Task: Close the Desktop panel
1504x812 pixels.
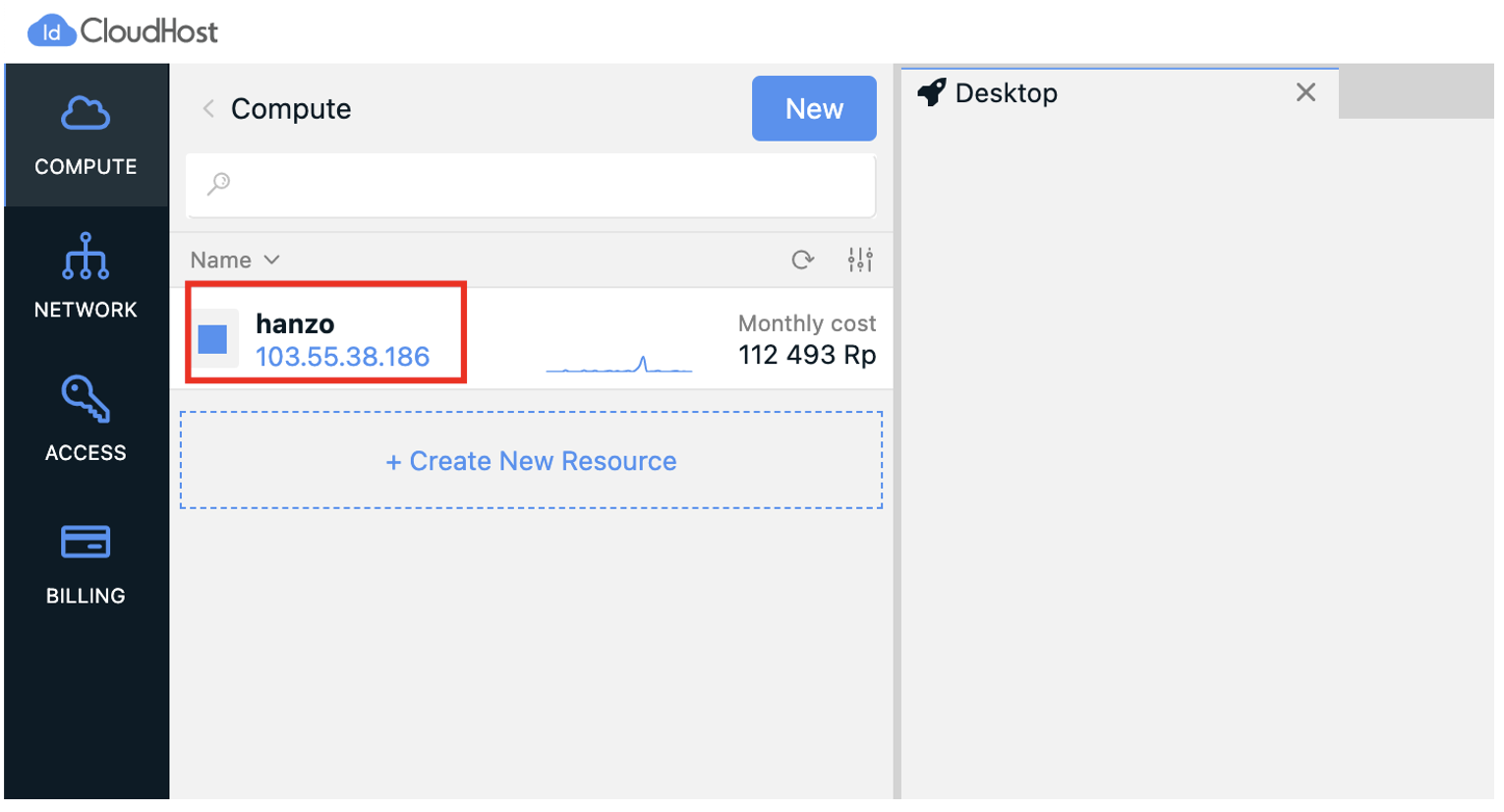Action: coord(1308,92)
